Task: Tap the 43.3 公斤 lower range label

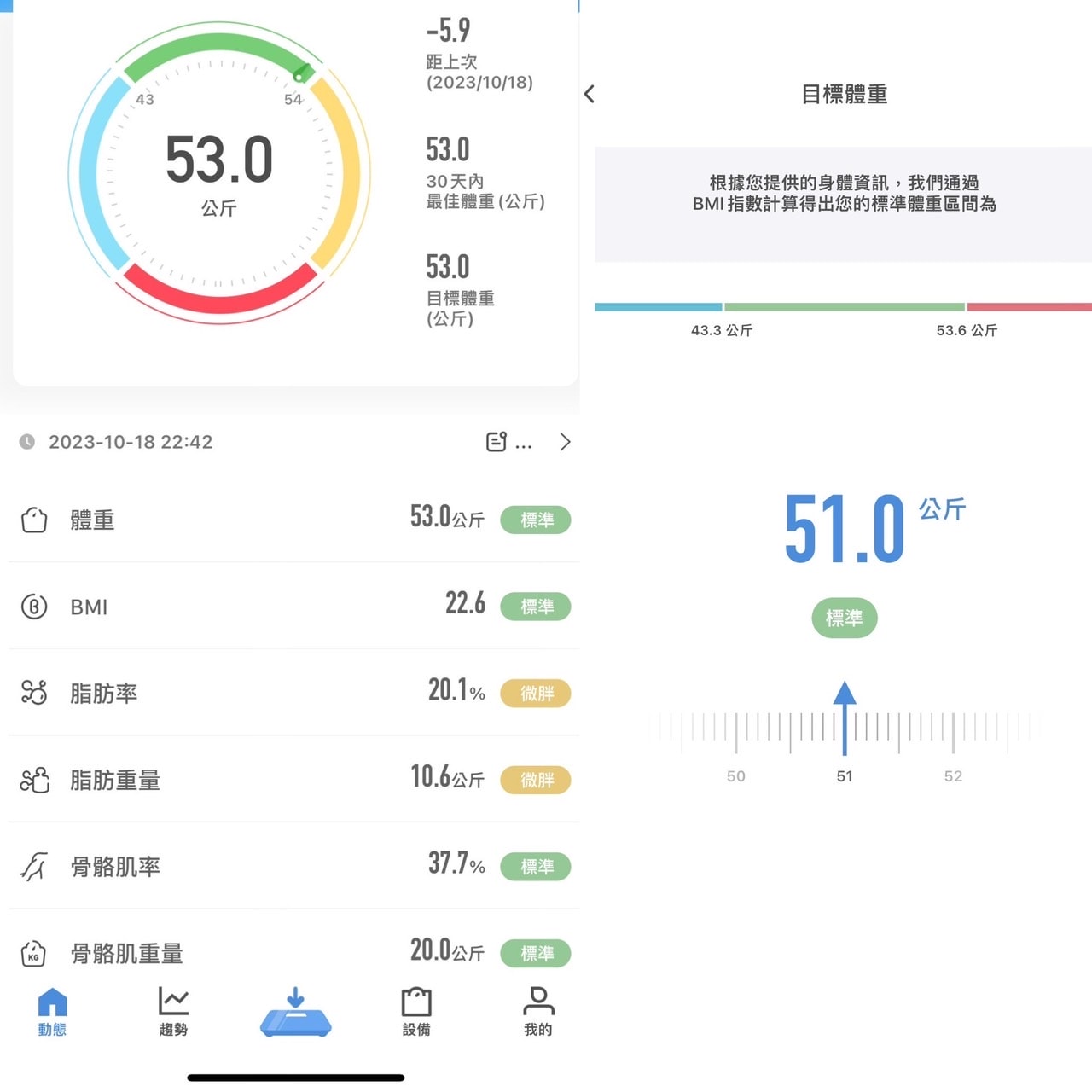Action: (x=722, y=330)
